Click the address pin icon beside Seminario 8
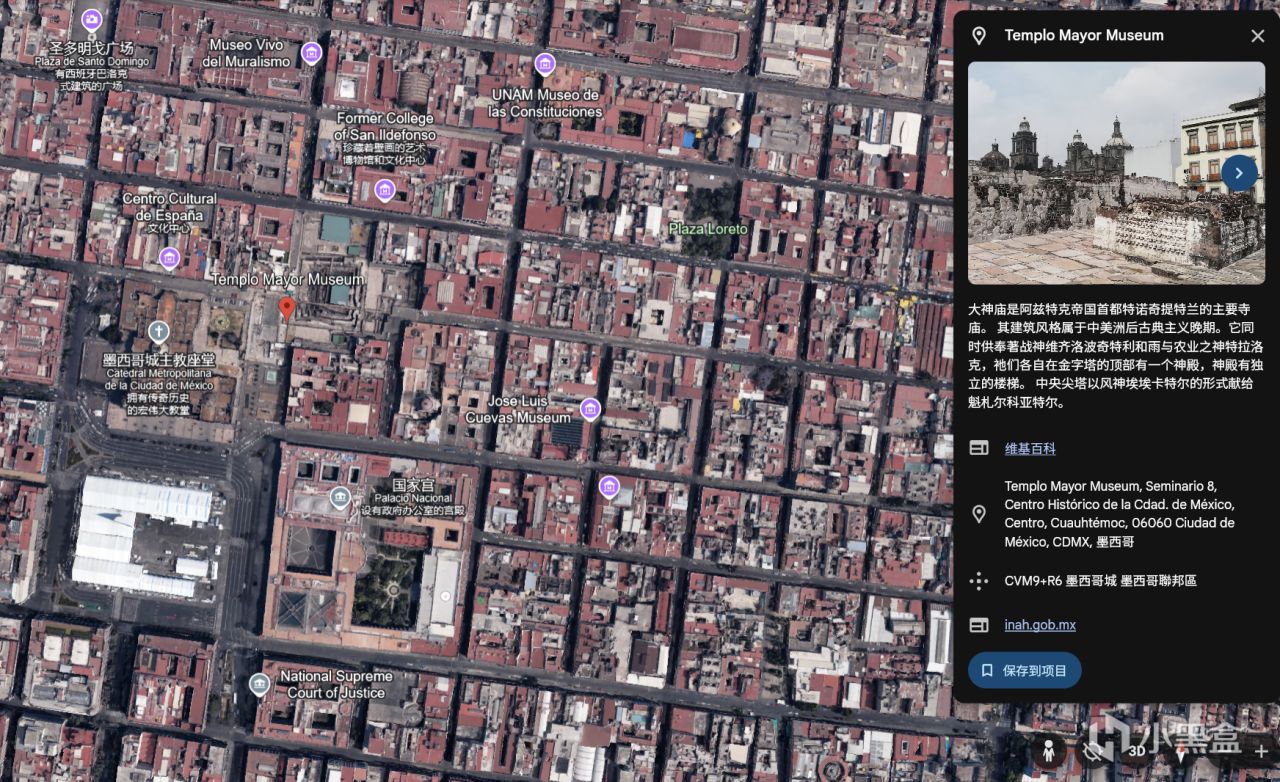This screenshot has height=782, width=1280. point(979,514)
